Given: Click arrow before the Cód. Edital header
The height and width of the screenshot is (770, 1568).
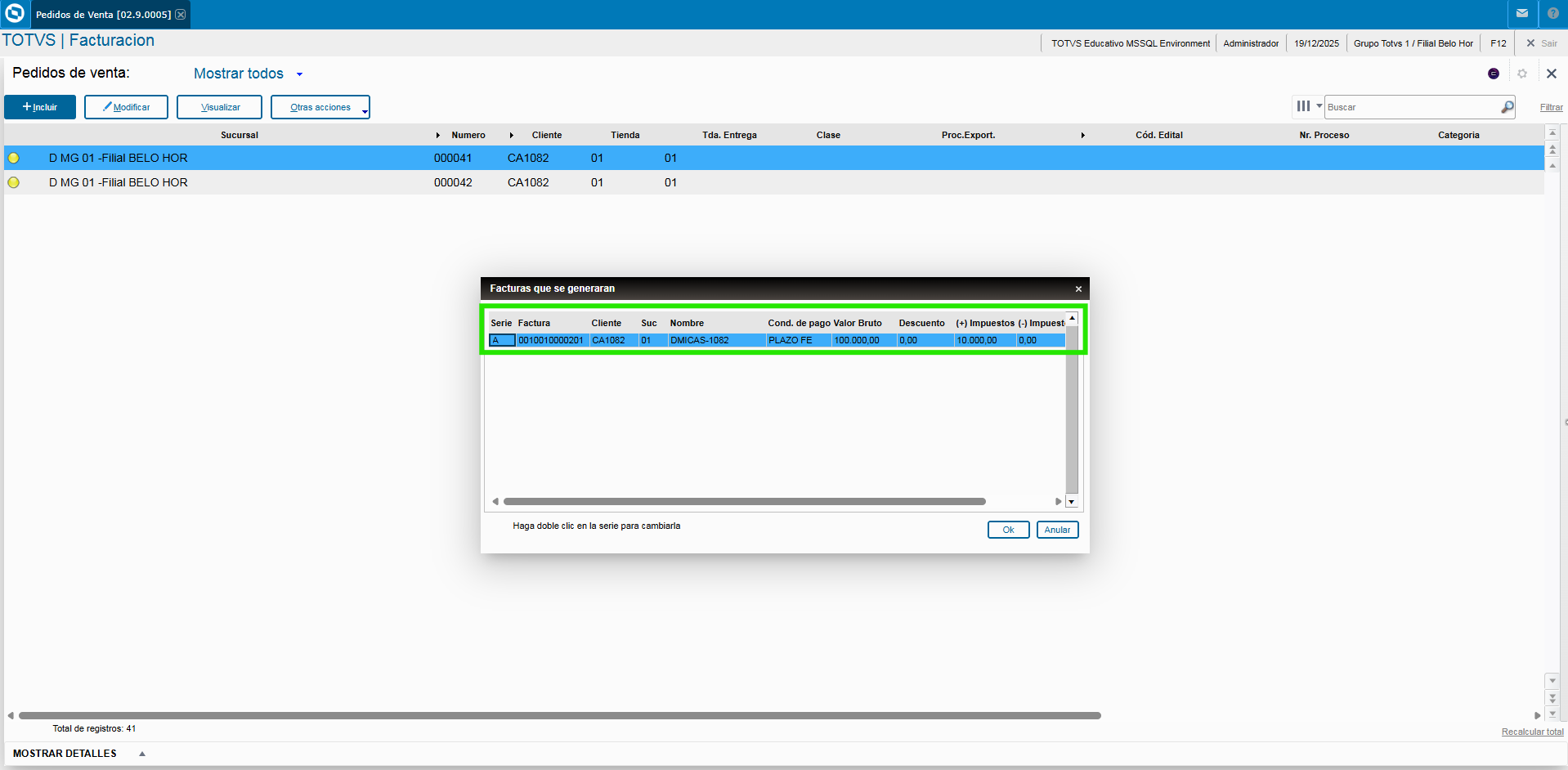Looking at the screenshot, I should (x=1083, y=135).
